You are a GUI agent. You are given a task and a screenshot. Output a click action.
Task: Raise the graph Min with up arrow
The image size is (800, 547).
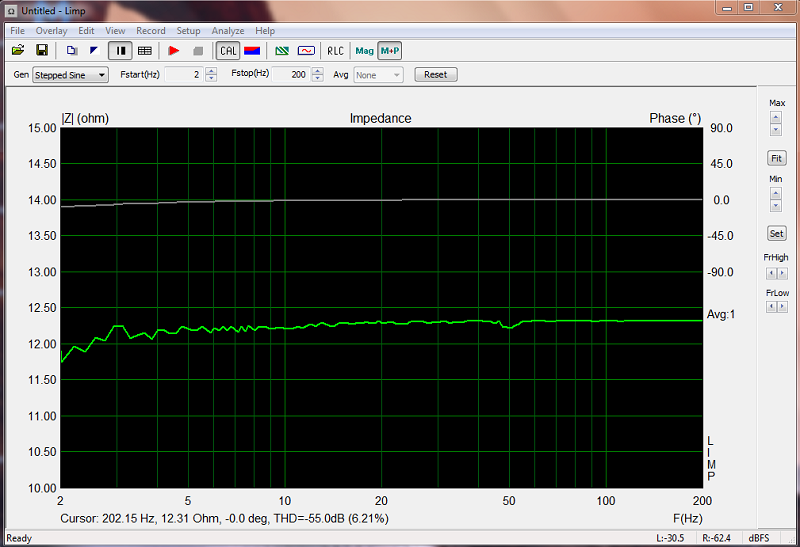click(x=776, y=193)
